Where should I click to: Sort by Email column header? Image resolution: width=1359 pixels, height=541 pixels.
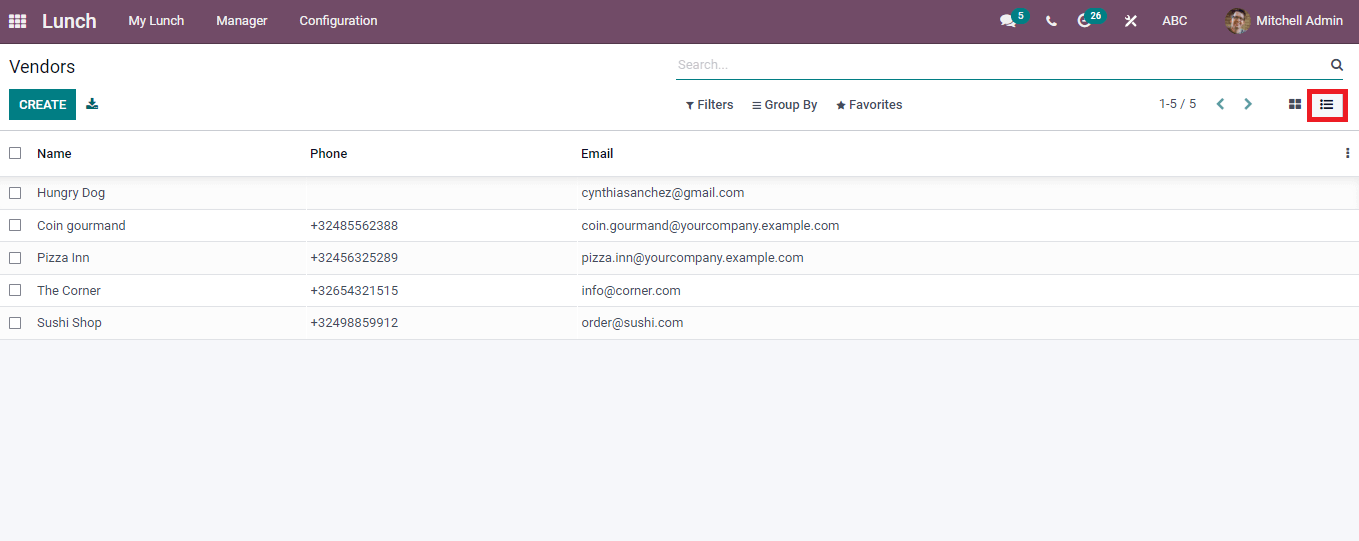click(x=597, y=154)
